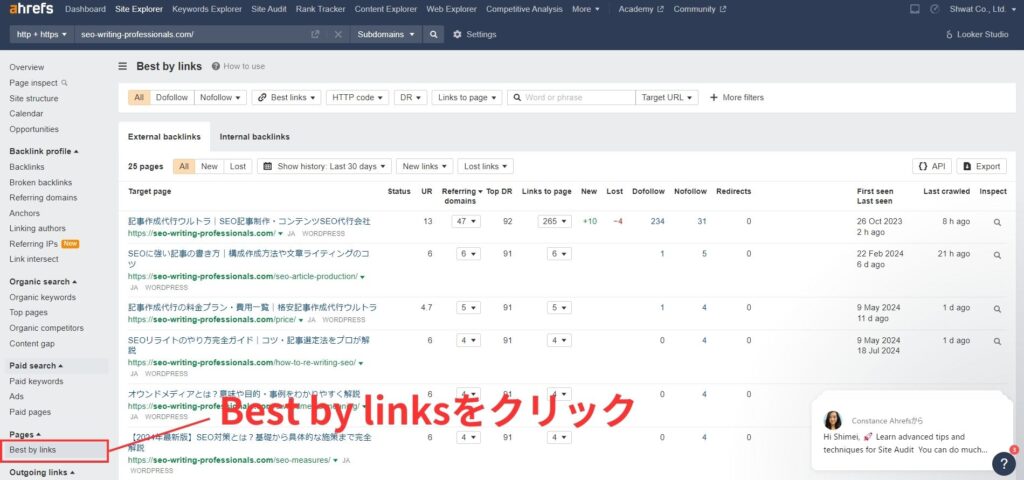Open Overview in the sidebar

[x=27, y=67]
